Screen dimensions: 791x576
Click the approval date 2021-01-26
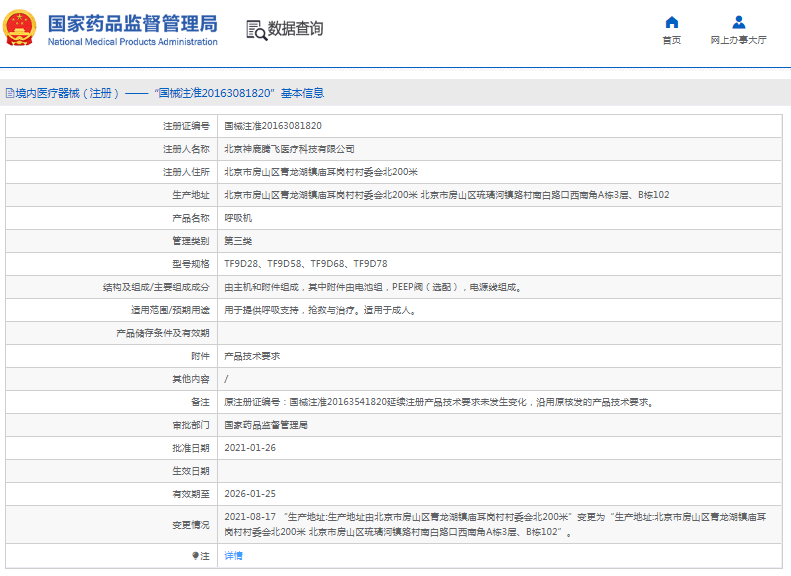click(x=250, y=448)
